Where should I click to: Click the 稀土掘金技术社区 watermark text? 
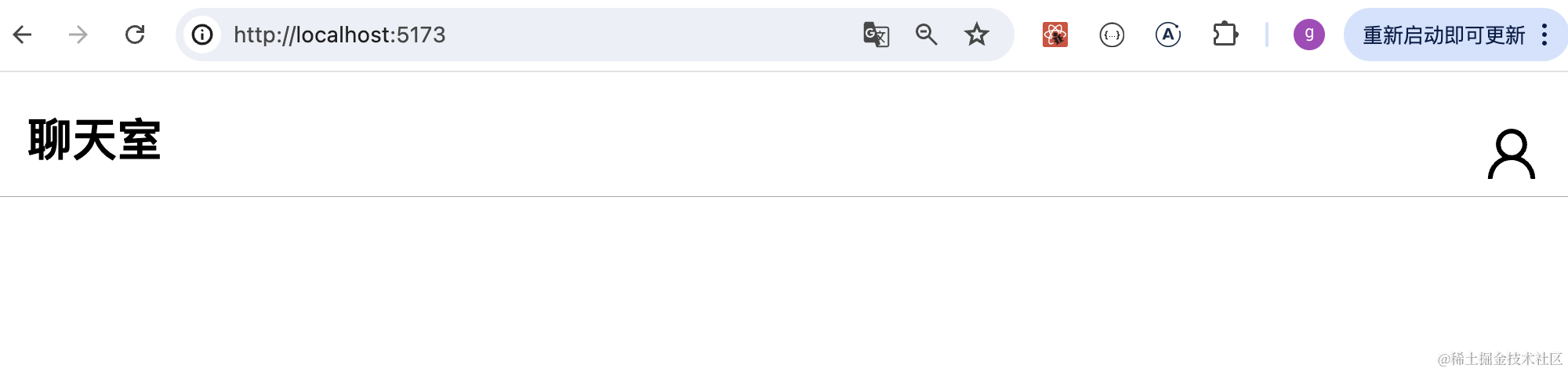(1500, 359)
